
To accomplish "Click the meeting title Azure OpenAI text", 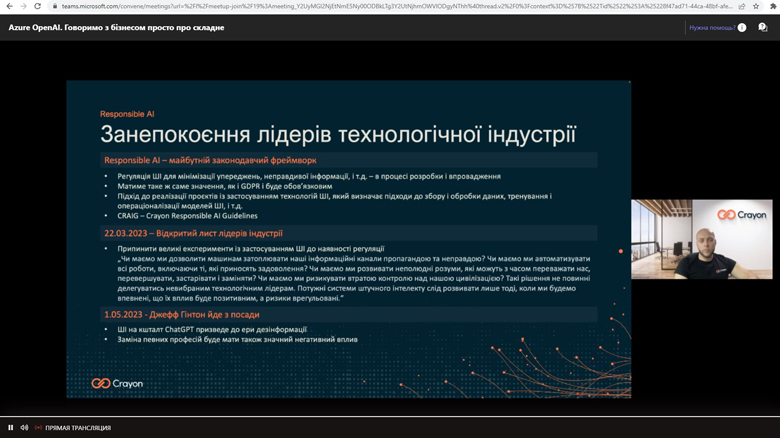I will coord(116,27).
